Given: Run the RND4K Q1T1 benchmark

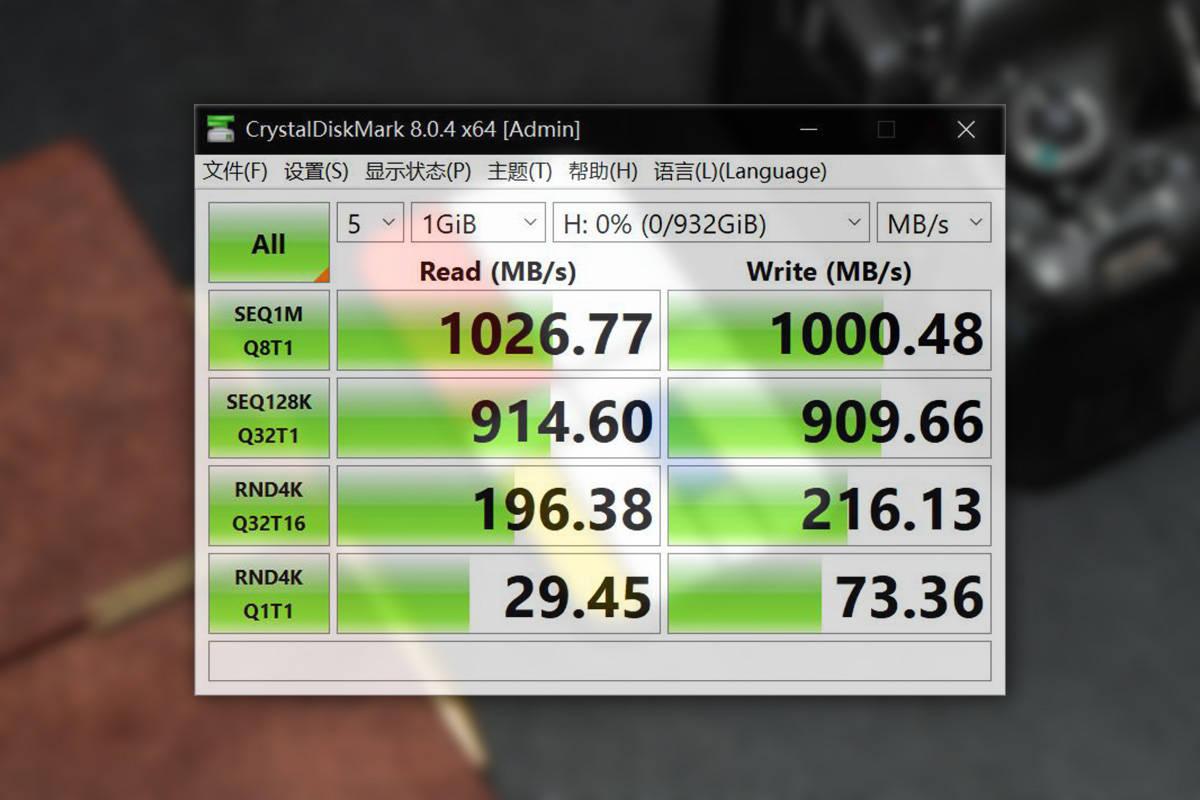Looking at the screenshot, I should (x=268, y=592).
